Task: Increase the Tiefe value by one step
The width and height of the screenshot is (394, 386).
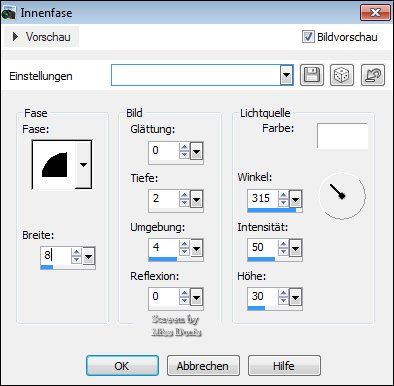Action: 184,195
